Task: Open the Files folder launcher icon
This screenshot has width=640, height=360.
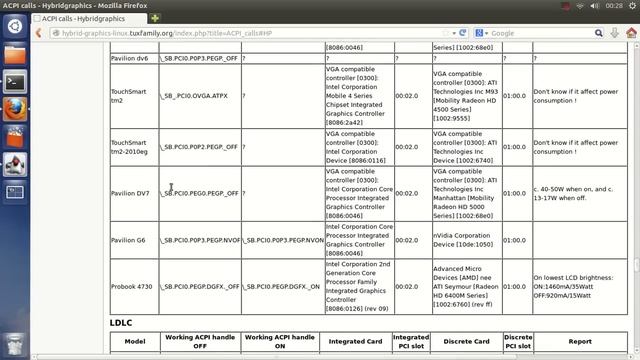Action: tap(15, 54)
